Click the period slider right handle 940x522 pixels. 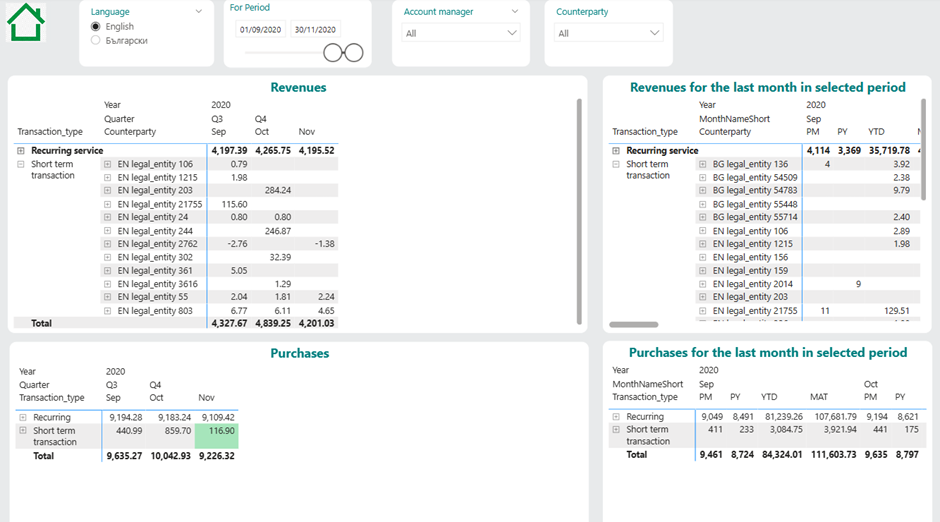coord(355,52)
